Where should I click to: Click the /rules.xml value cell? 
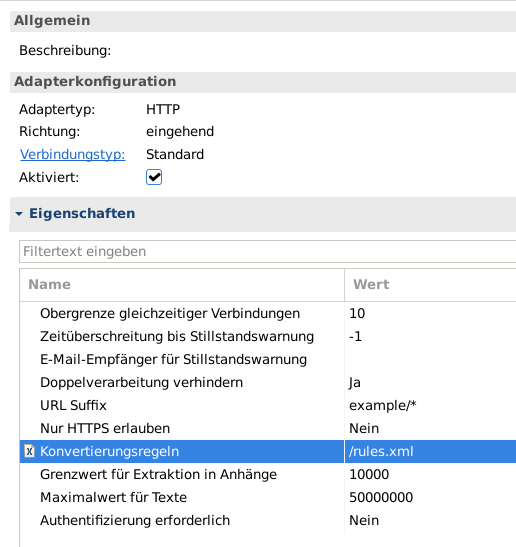pyautogui.click(x=431, y=451)
